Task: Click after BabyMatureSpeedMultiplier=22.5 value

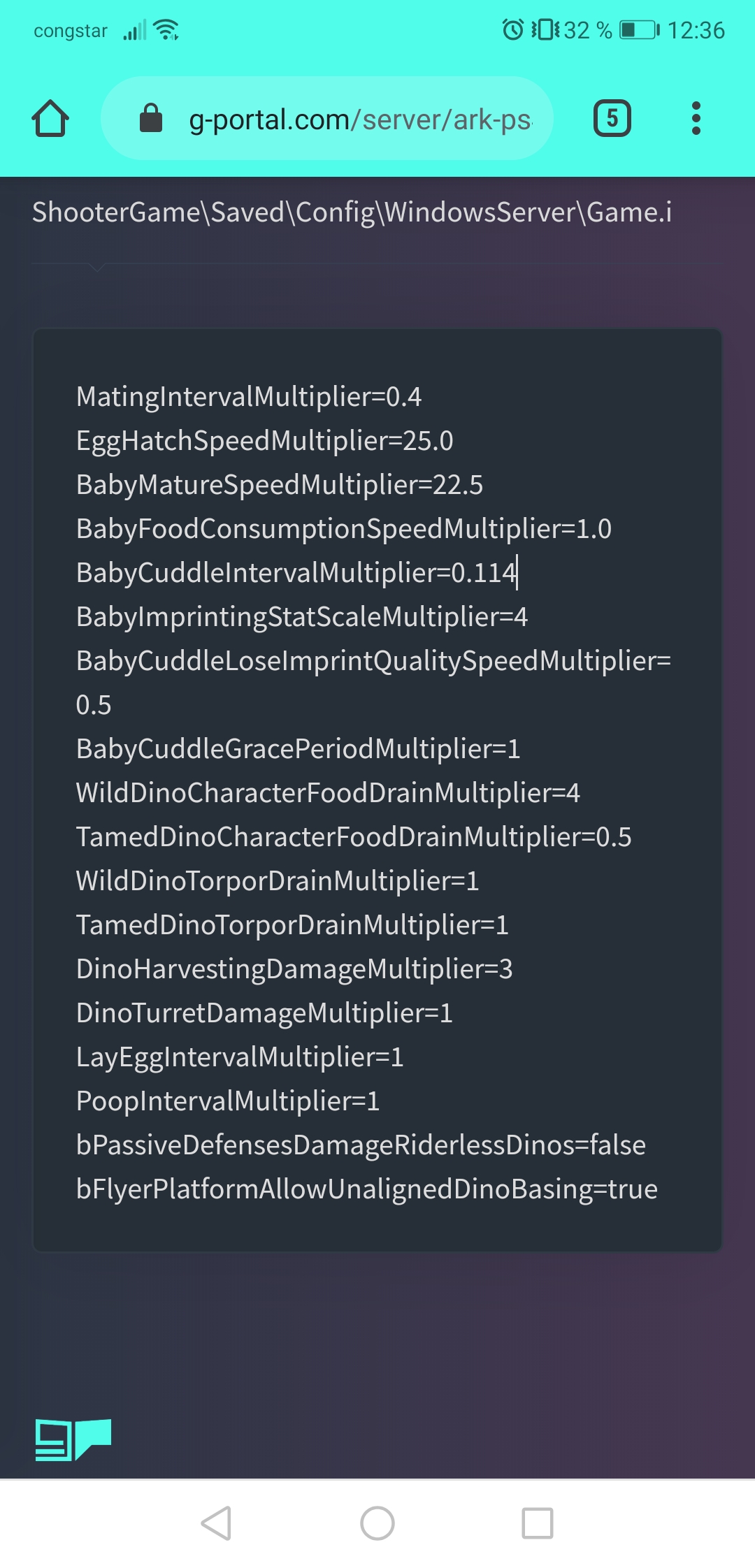Action: 483,485
